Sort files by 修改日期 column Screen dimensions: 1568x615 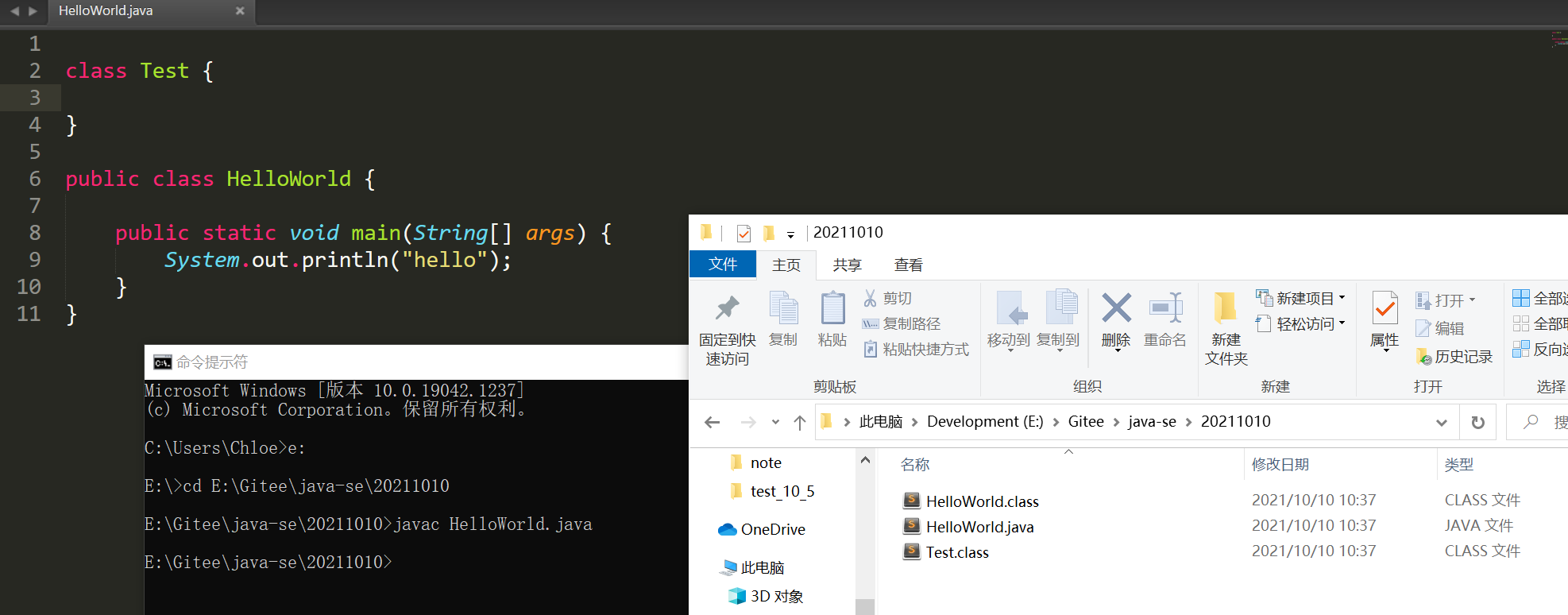1280,465
